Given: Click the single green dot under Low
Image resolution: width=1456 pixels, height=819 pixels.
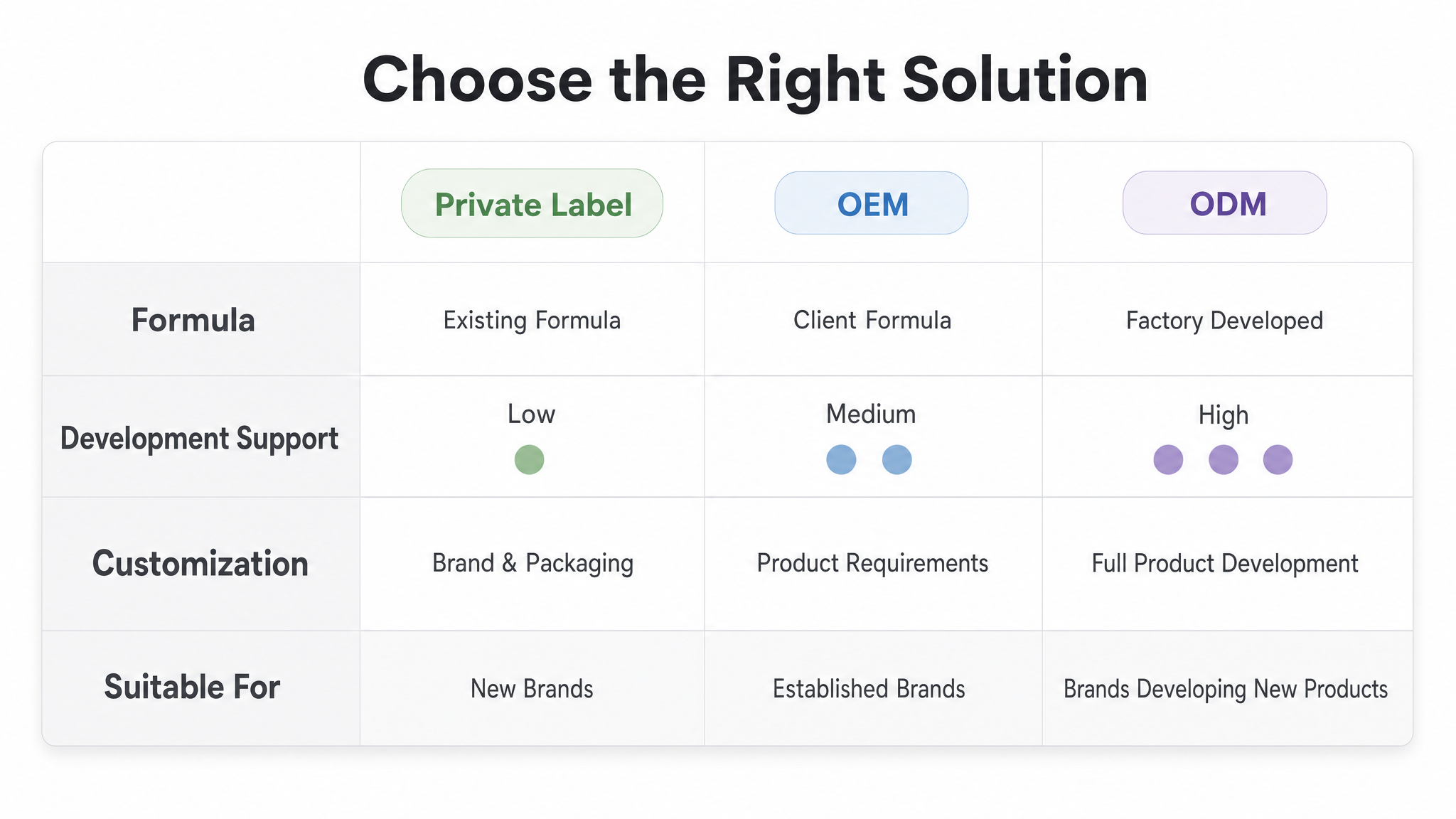Looking at the screenshot, I should [x=529, y=459].
